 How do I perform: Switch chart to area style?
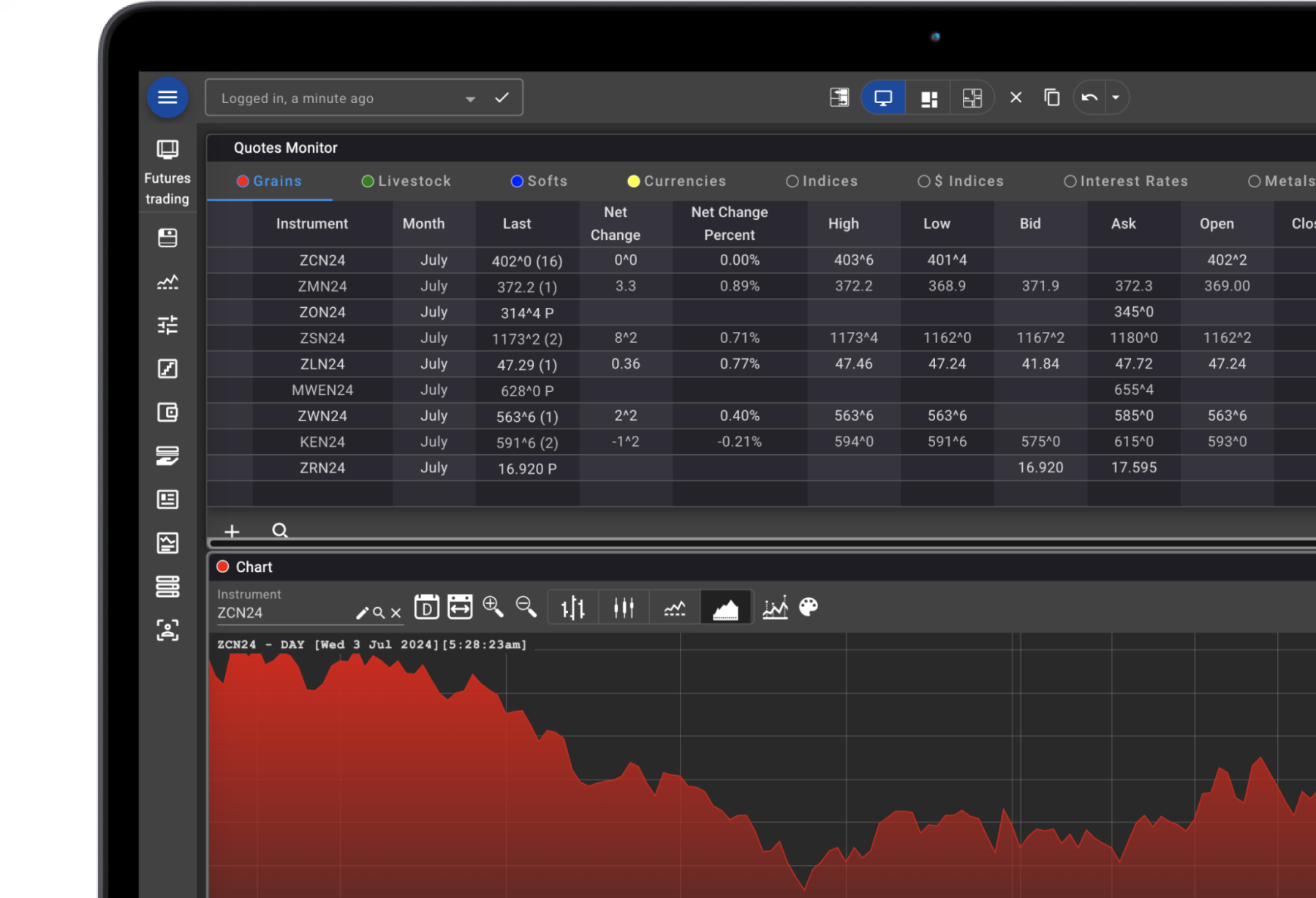(x=725, y=608)
